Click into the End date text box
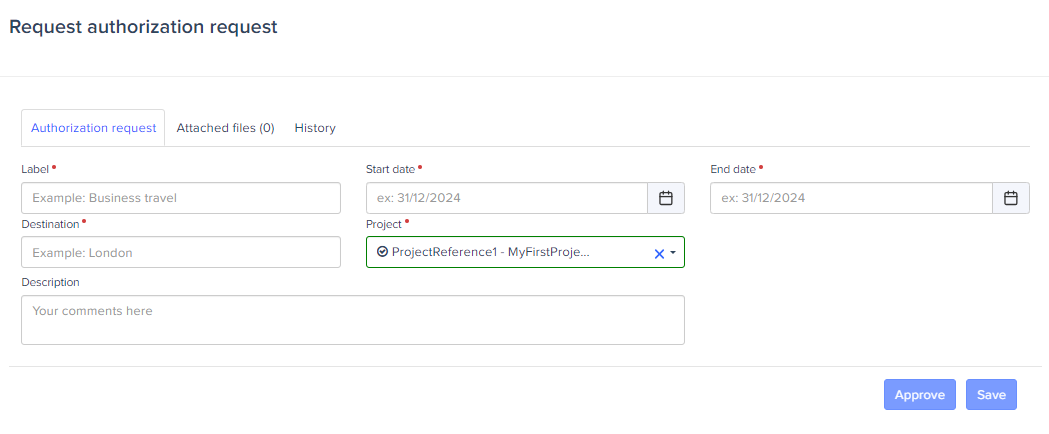This screenshot has height=434, width=1049. coord(851,198)
